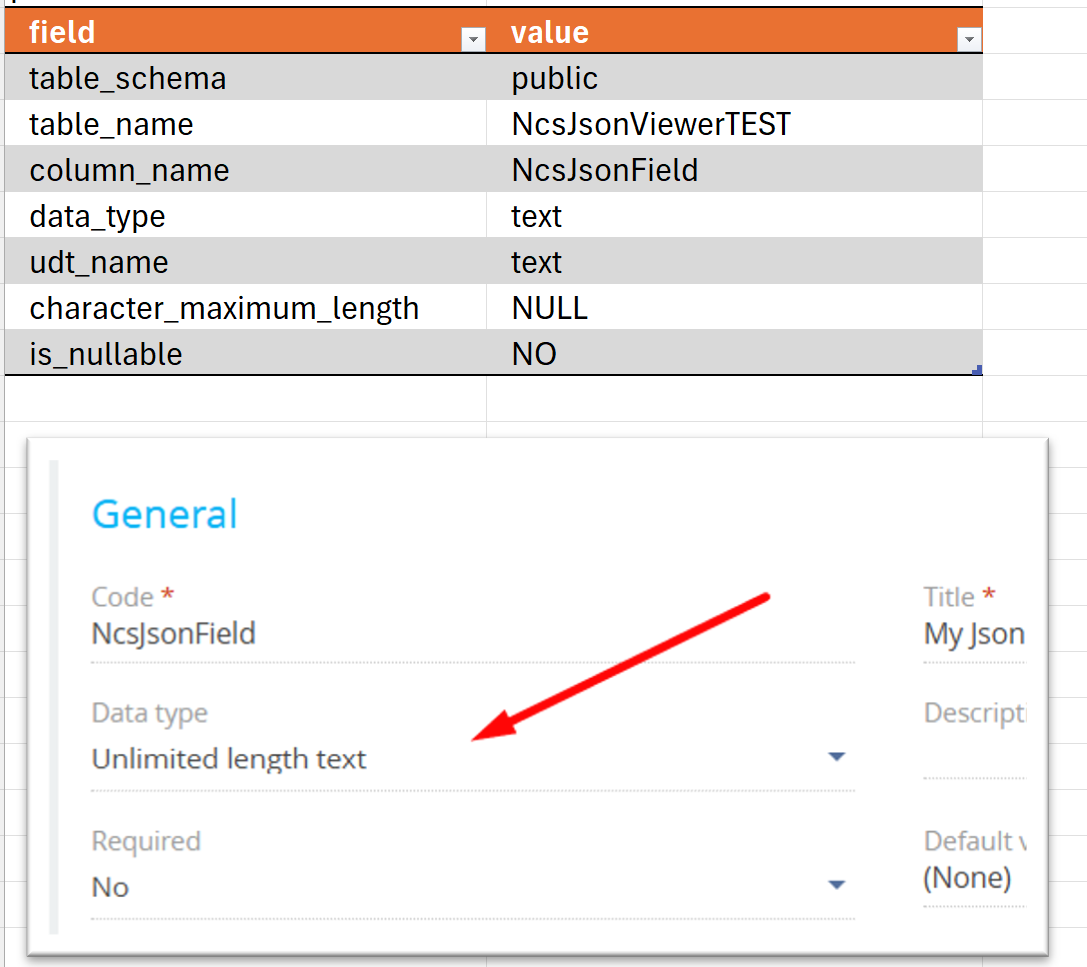Expand the Required dropdown arrow
This screenshot has width=1087, height=967.
coord(837,885)
